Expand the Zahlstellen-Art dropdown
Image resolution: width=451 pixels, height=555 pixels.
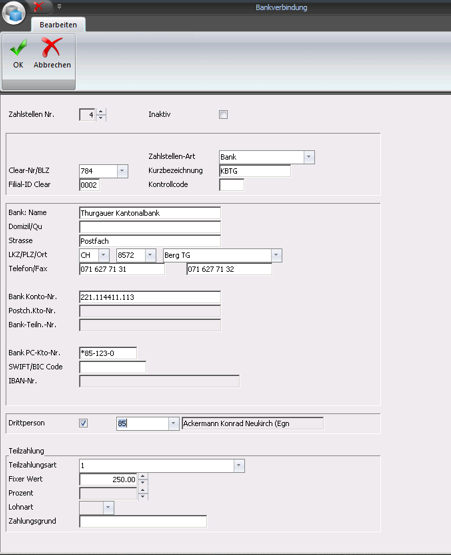click(309, 157)
